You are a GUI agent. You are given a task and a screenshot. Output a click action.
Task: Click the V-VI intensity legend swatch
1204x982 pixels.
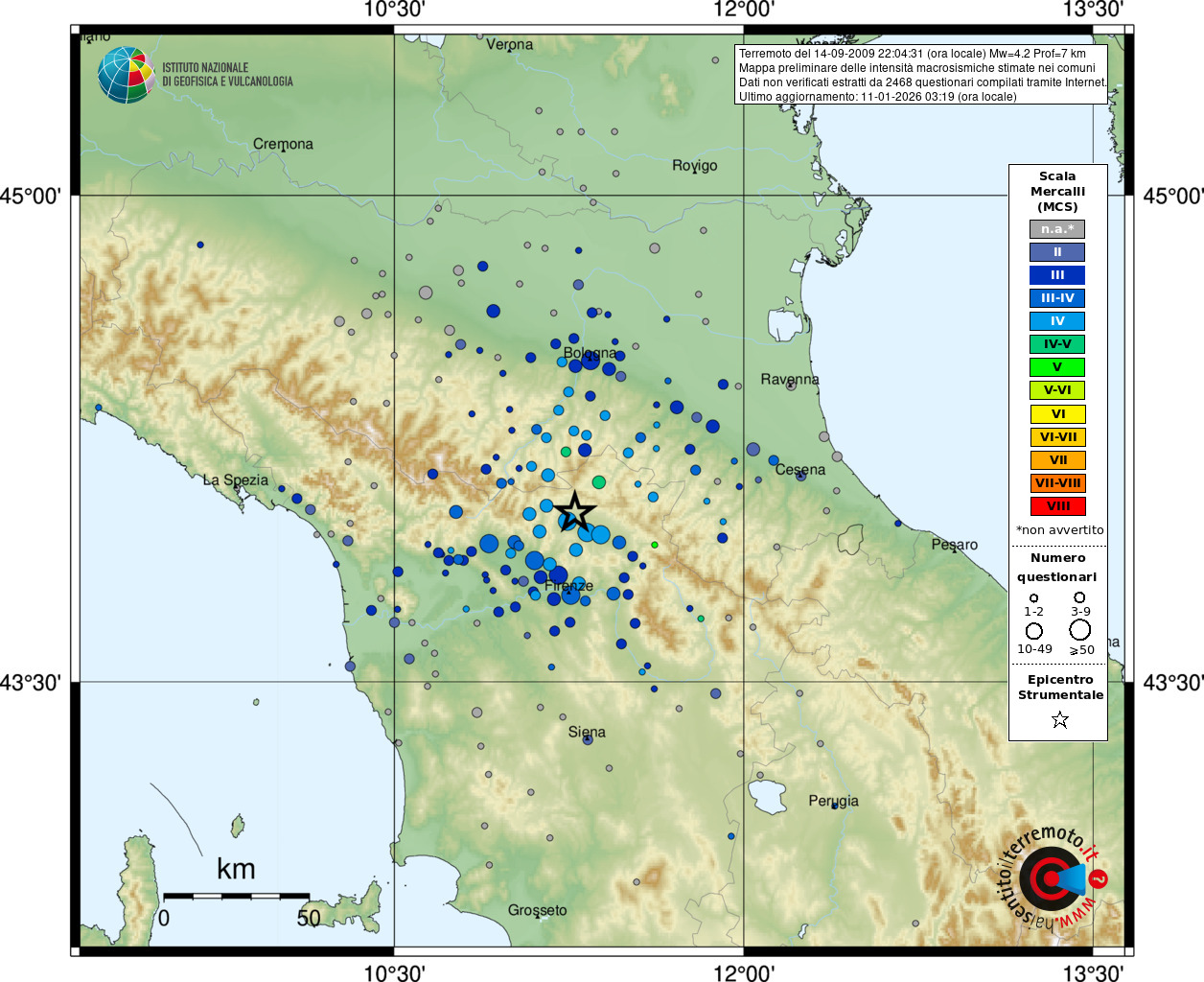pyautogui.click(x=1057, y=390)
